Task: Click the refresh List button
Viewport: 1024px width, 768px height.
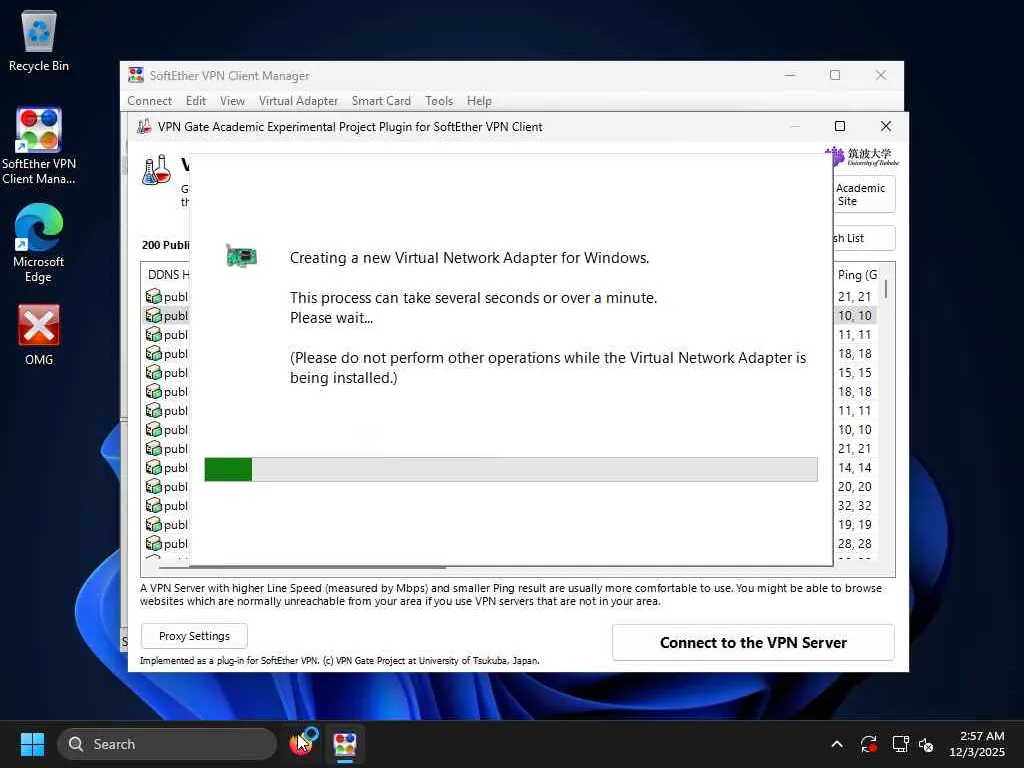Action: point(864,238)
